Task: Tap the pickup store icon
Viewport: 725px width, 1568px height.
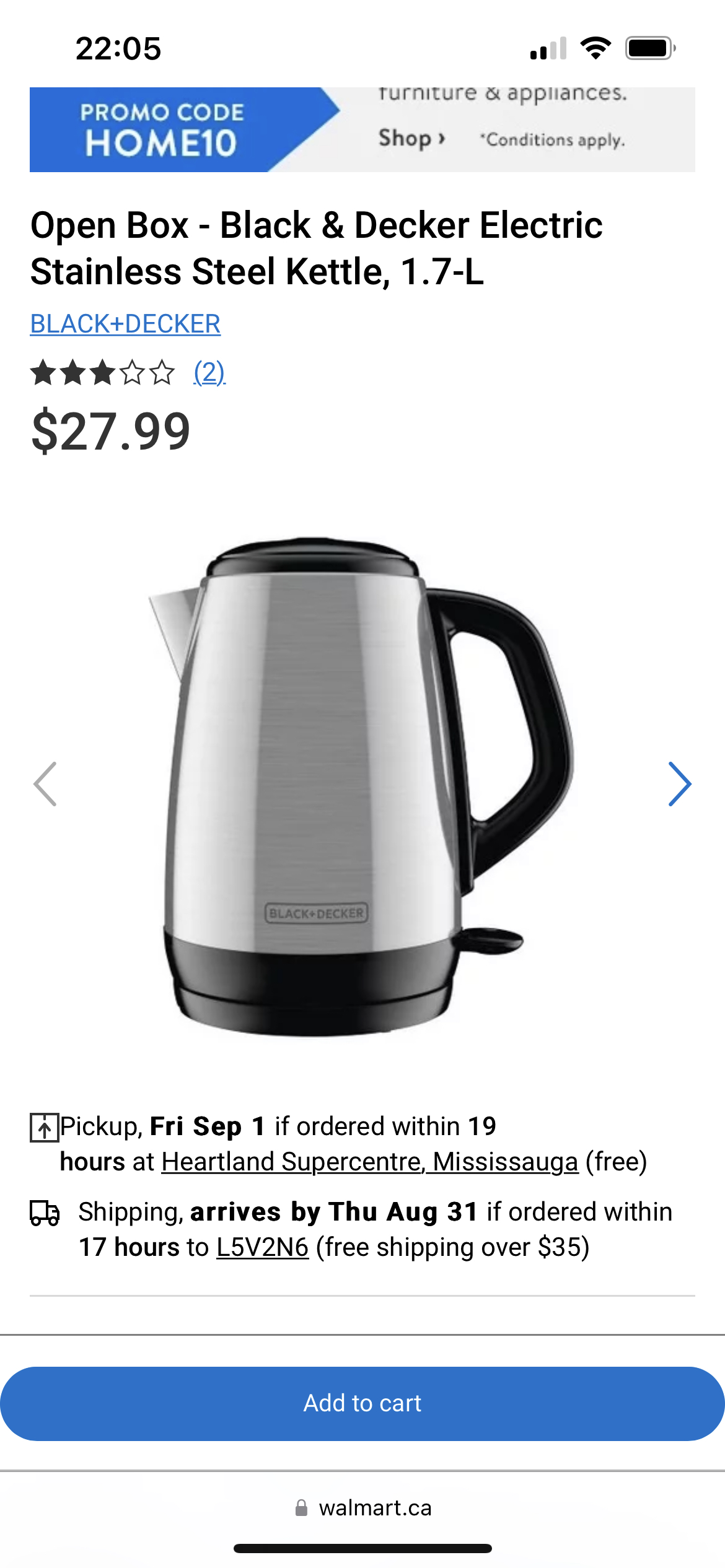Action: click(45, 1127)
